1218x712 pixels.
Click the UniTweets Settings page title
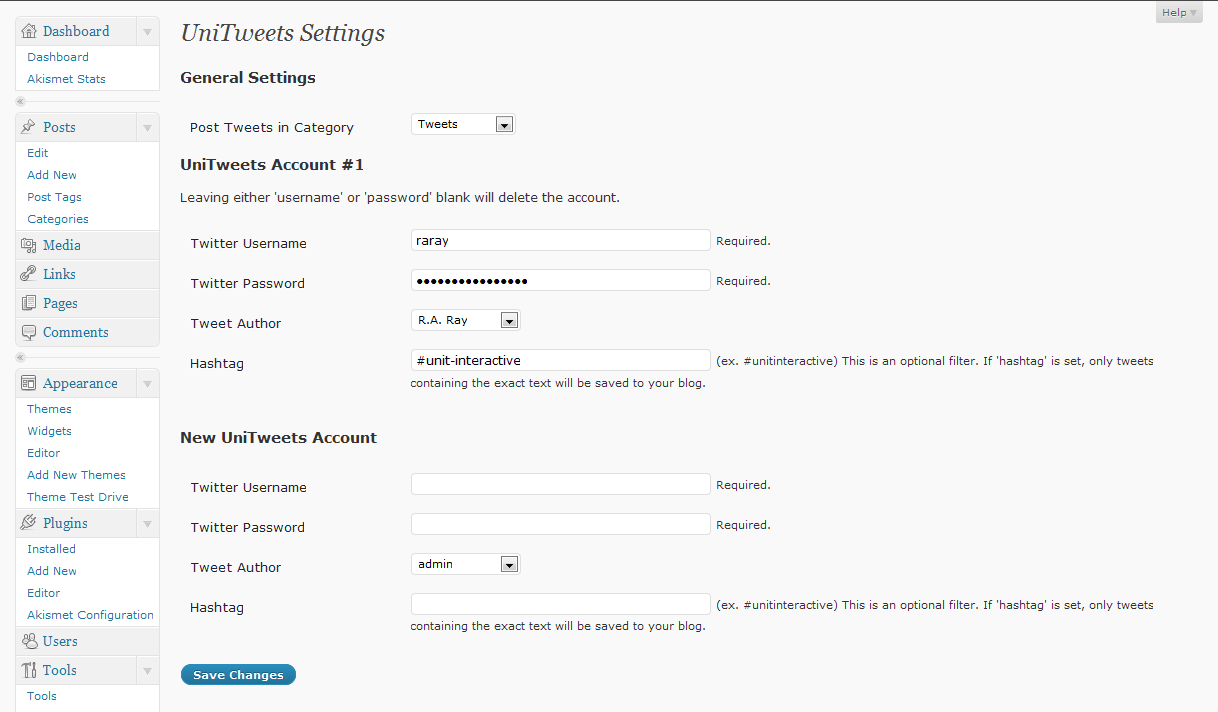[x=282, y=33]
